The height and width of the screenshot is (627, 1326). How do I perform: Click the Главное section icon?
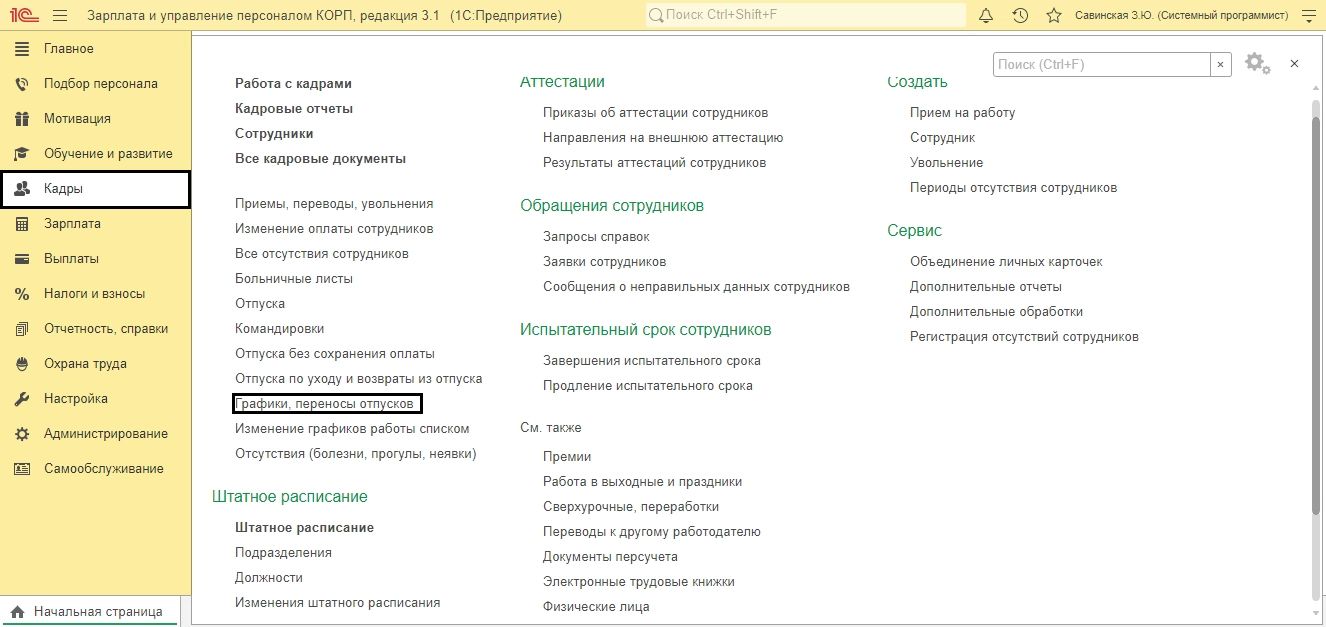(x=22, y=49)
